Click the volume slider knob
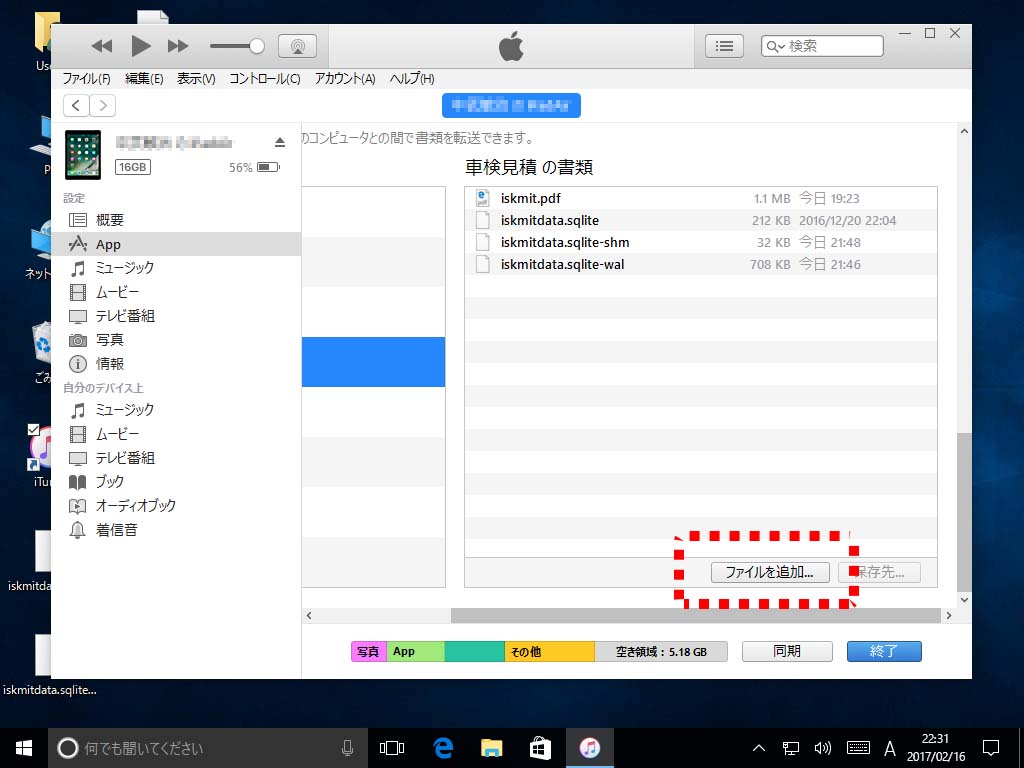Image resolution: width=1024 pixels, height=768 pixels. click(x=257, y=46)
